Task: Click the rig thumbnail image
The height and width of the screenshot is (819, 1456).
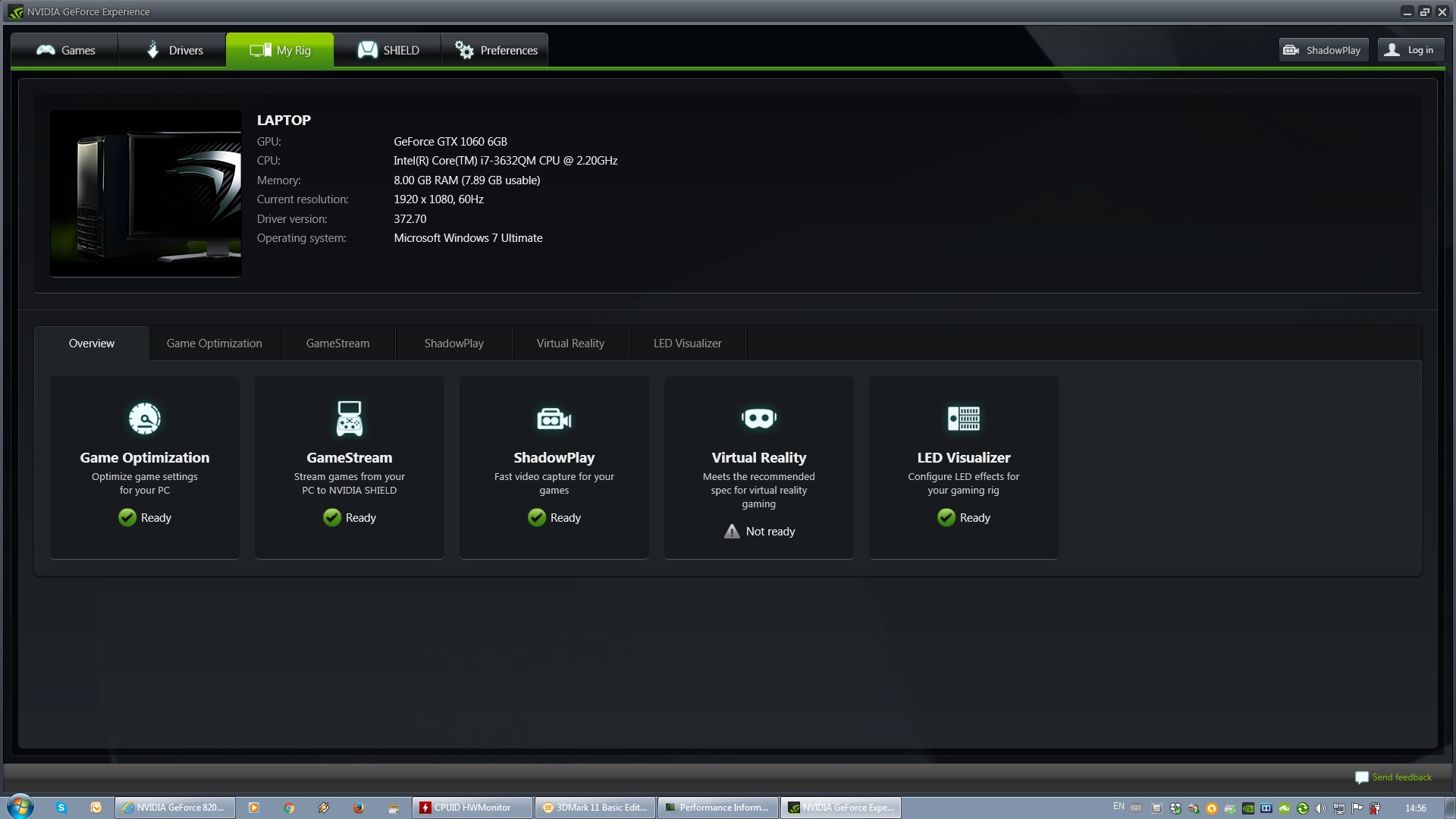Action: tap(146, 193)
